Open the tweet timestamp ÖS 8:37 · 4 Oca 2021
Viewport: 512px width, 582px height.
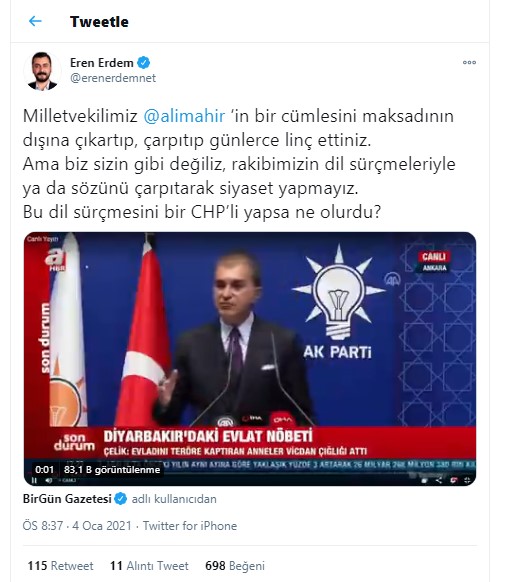point(77,526)
